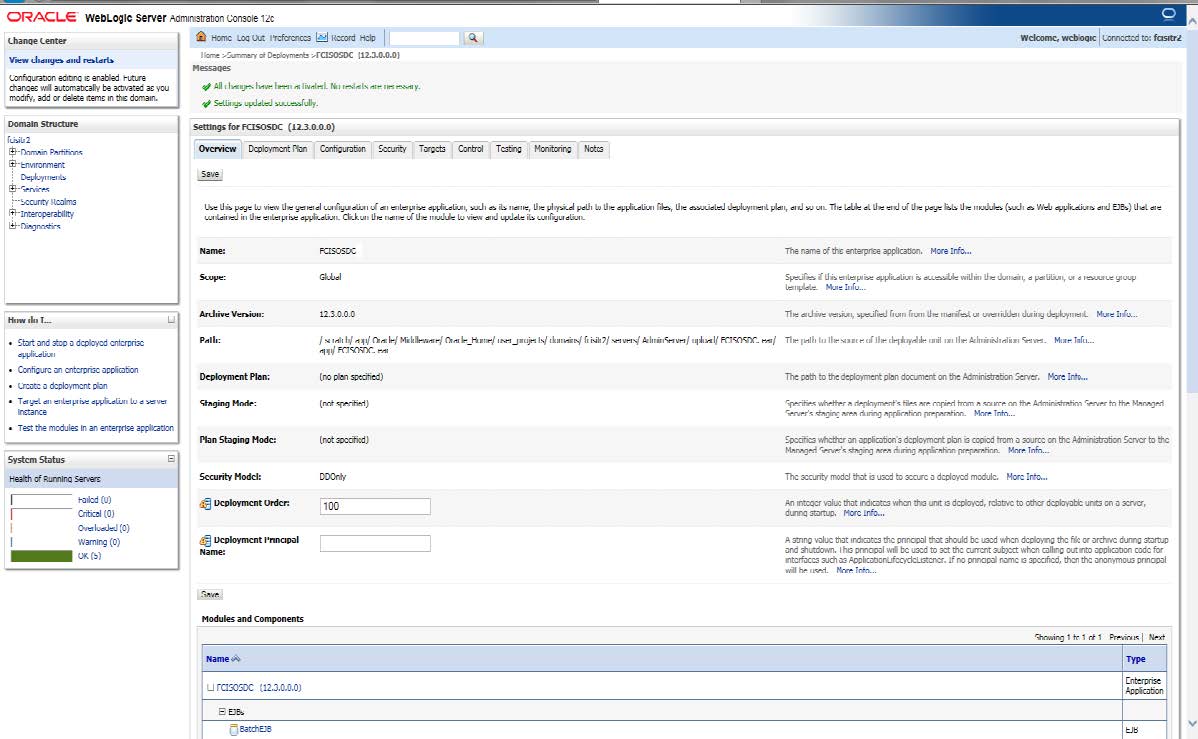Image resolution: width=1198 pixels, height=739 pixels.
Task: Open the Notes tab
Action: click(x=594, y=149)
